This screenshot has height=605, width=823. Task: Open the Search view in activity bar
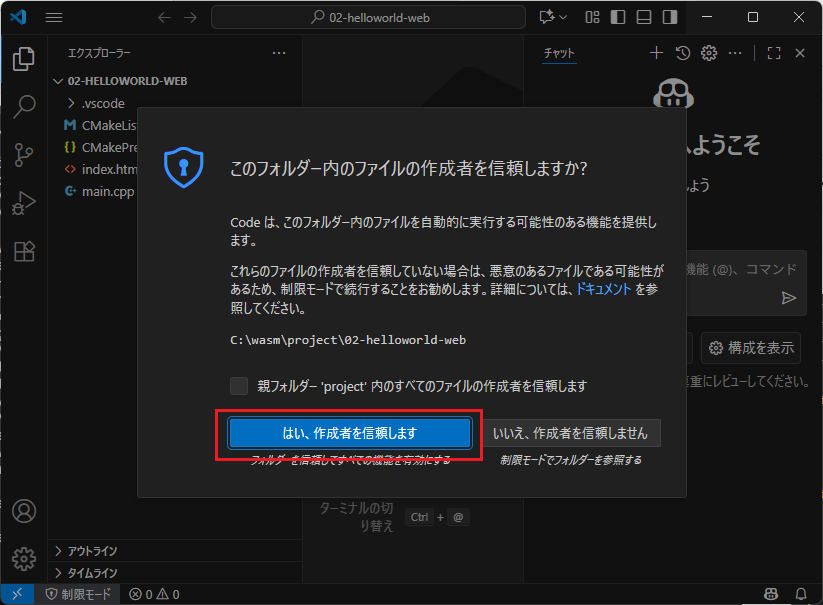coord(24,107)
